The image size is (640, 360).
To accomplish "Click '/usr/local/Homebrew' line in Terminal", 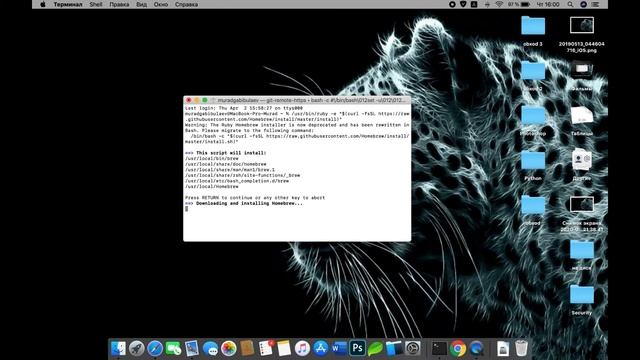I will 211,187.
